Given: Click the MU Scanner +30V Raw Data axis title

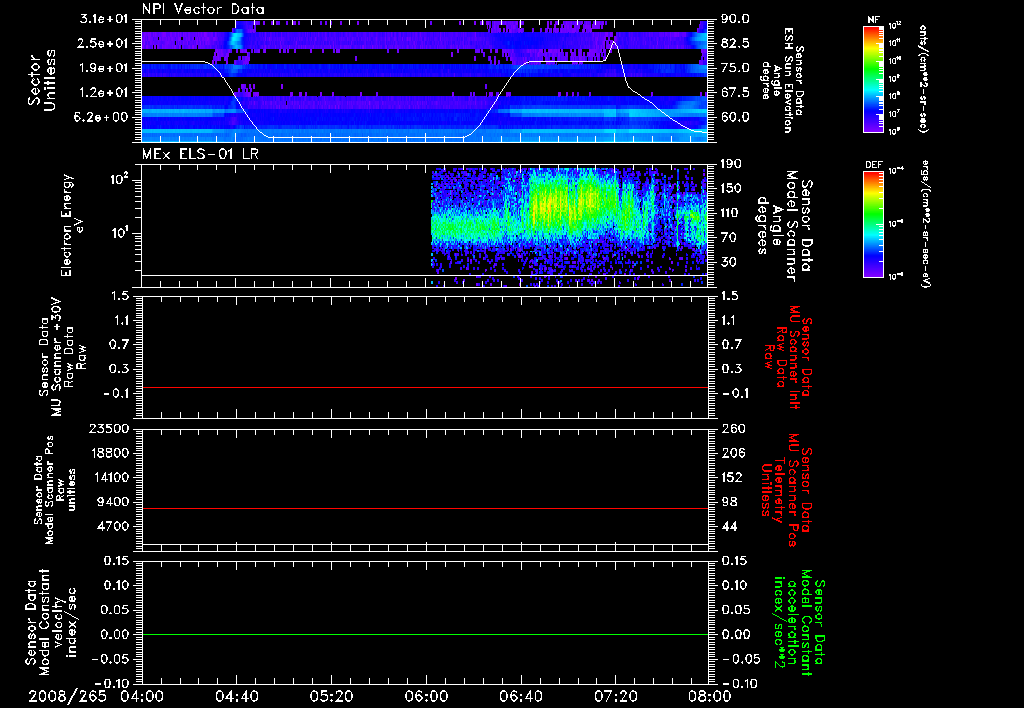Looking at the screenshot, I should (x=61, y=357).
